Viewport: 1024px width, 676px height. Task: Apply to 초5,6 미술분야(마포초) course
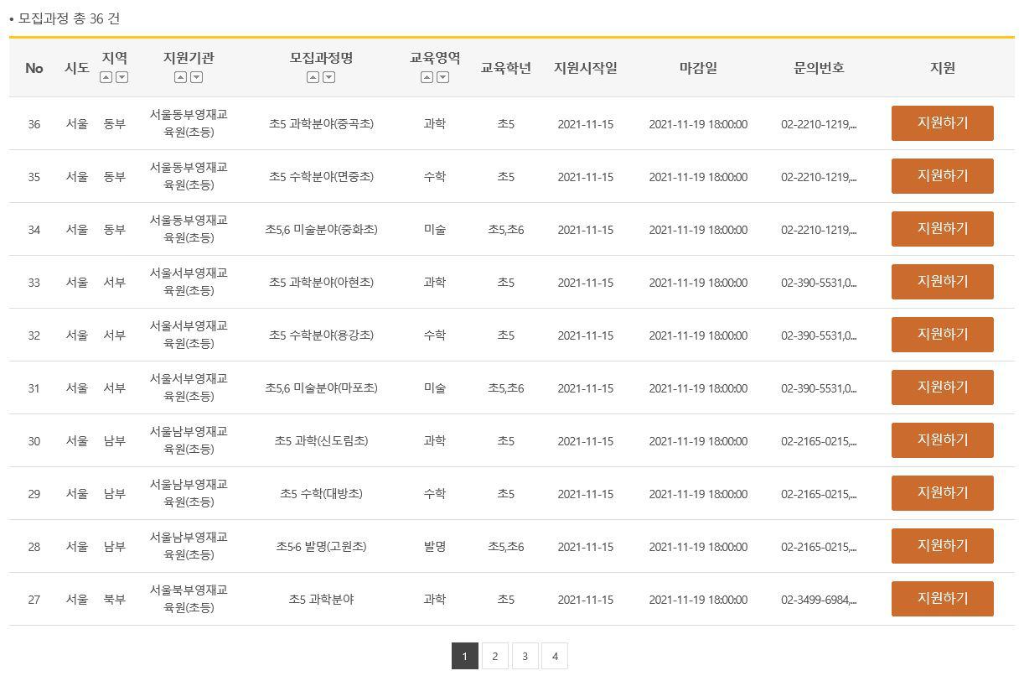coord(942,388)
